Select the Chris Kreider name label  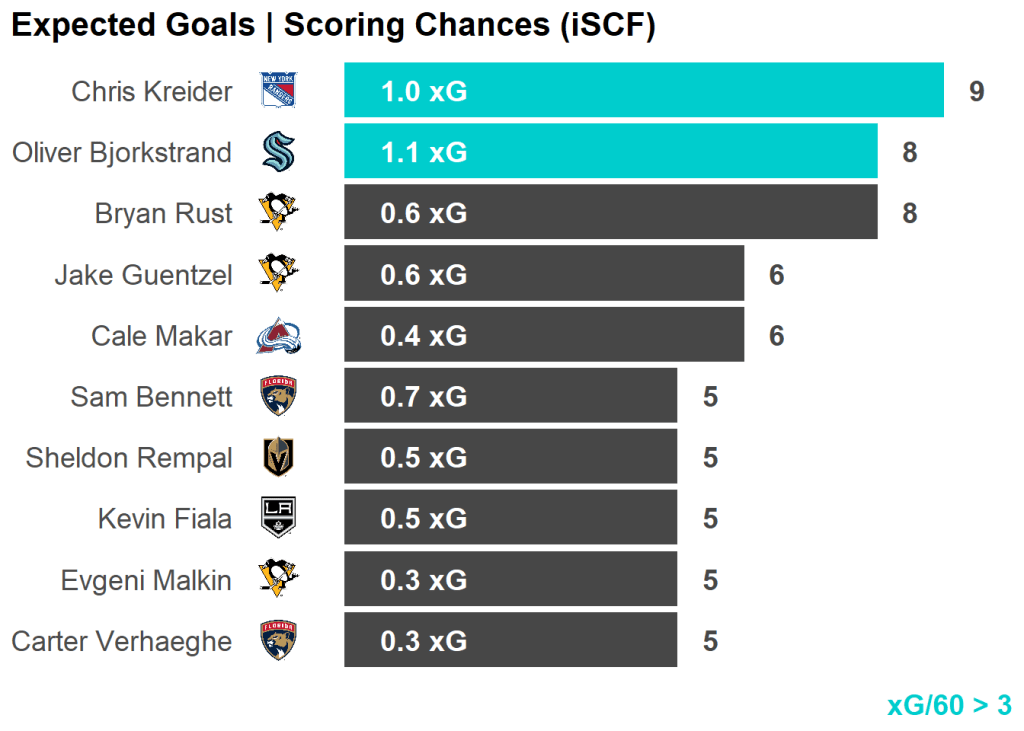click(151, 92)
